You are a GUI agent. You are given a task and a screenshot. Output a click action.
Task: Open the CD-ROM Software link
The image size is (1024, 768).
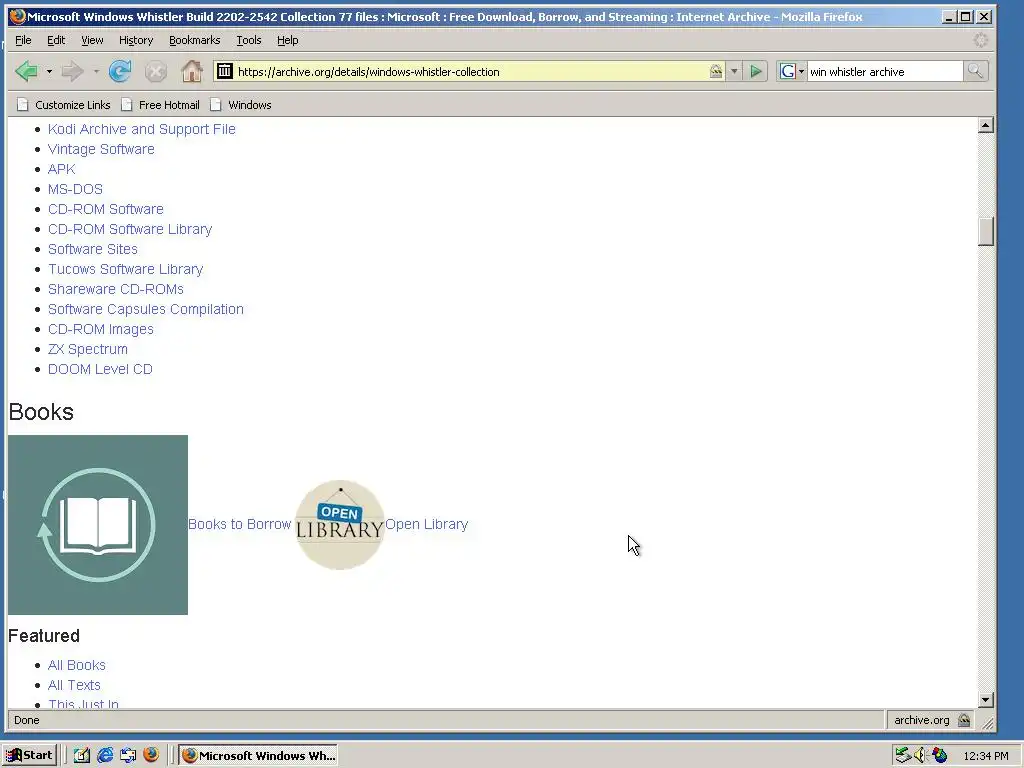pyautogui.click(x=106, y=209)
